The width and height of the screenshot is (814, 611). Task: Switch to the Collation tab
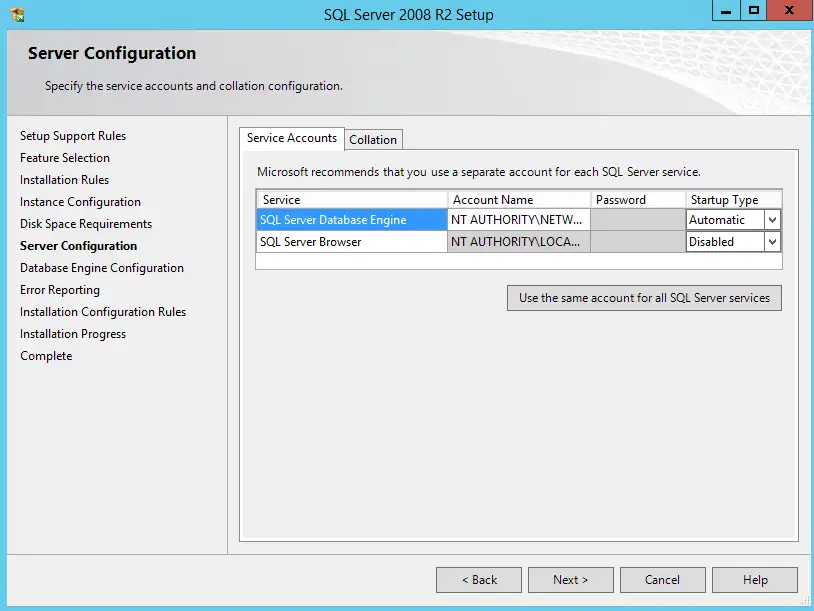point(373,139)
